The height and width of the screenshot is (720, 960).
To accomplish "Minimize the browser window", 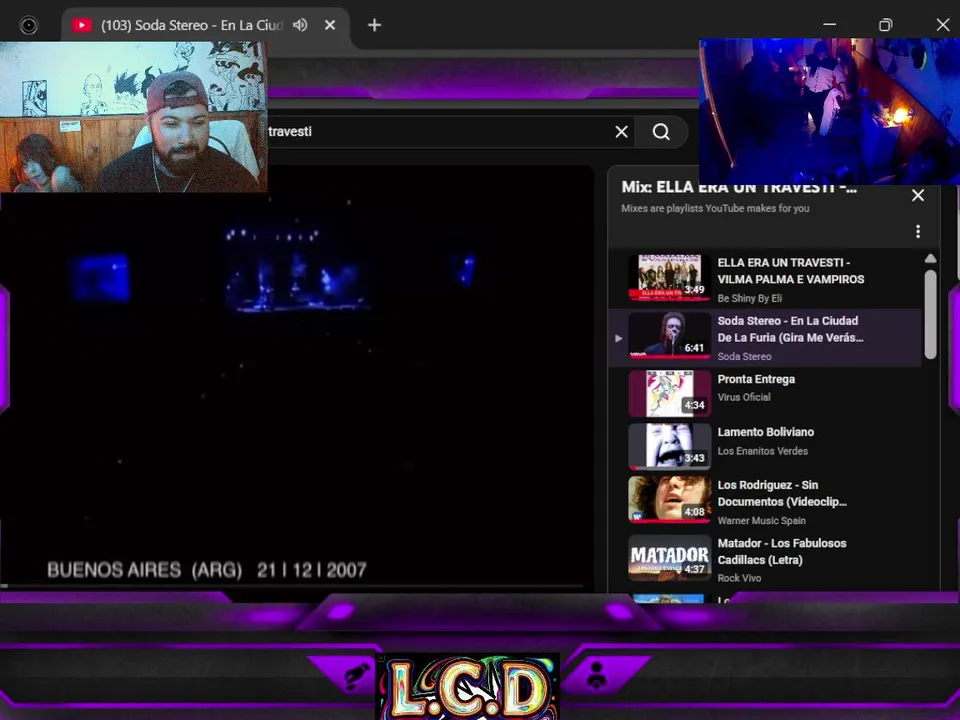I will [x=830, y=24].
